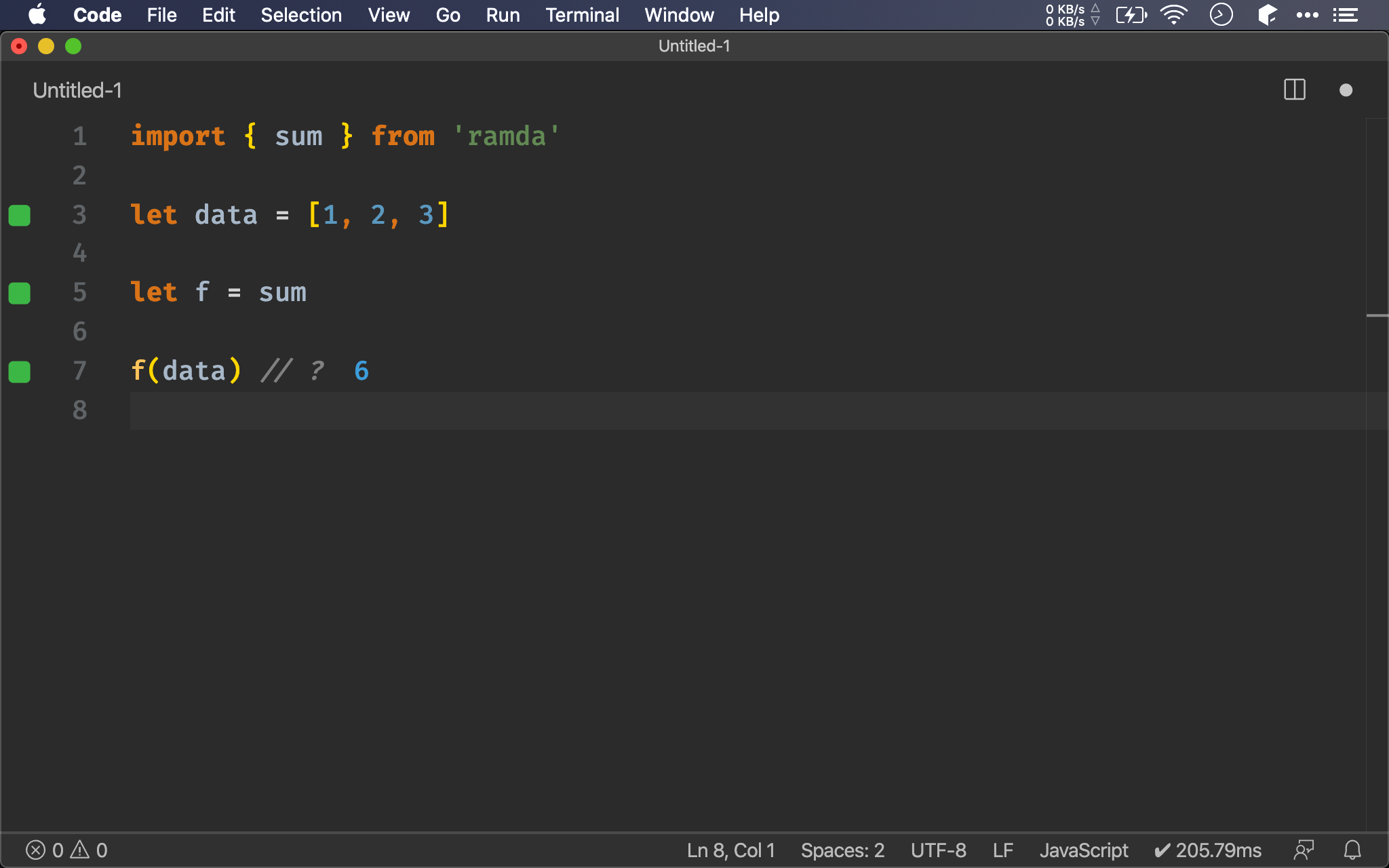Click the 'ramda' import string
This screenshot has width=1389, height=868.
click(x=506, y=136)
